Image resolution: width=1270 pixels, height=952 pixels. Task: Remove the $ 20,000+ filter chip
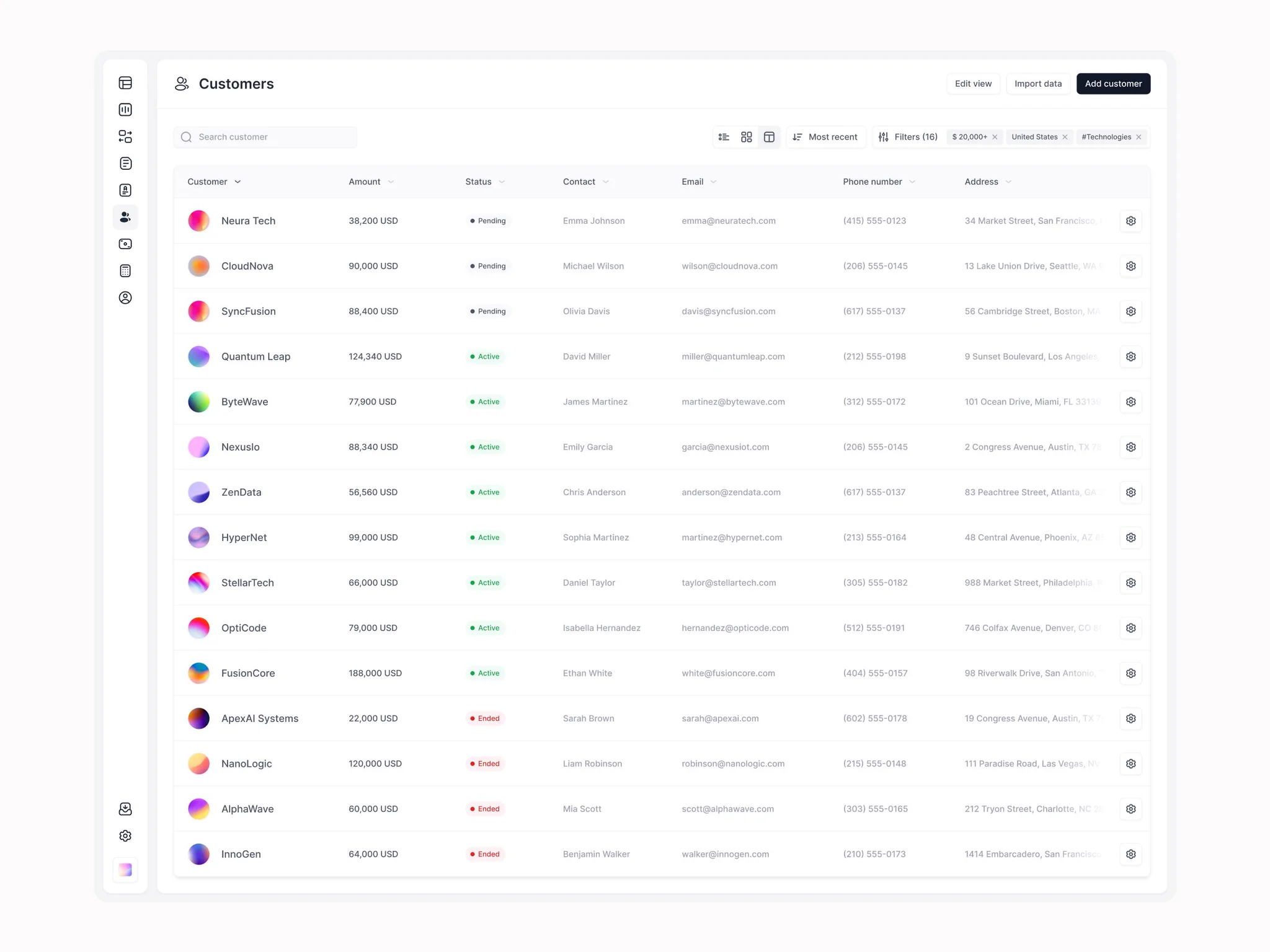click(x=995, y=137)
